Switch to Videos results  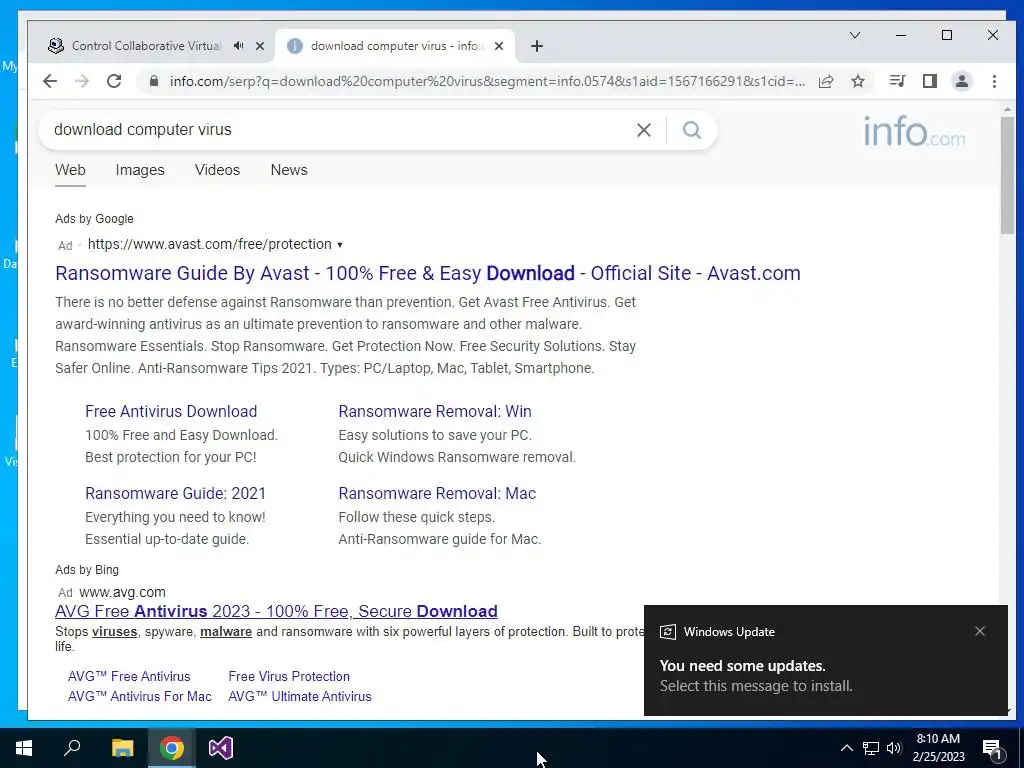click(x=217, y=170)
